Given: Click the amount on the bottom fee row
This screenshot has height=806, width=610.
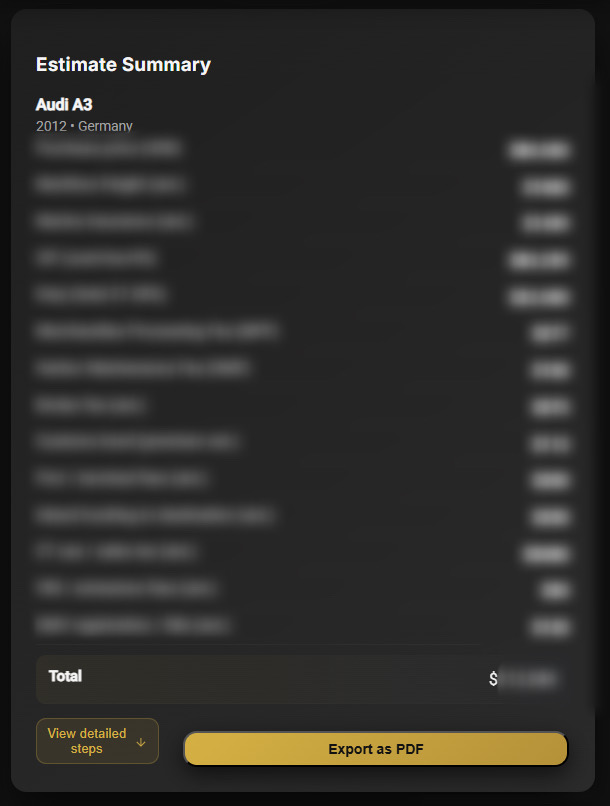Looking at the screenshot, I should 547,625.
